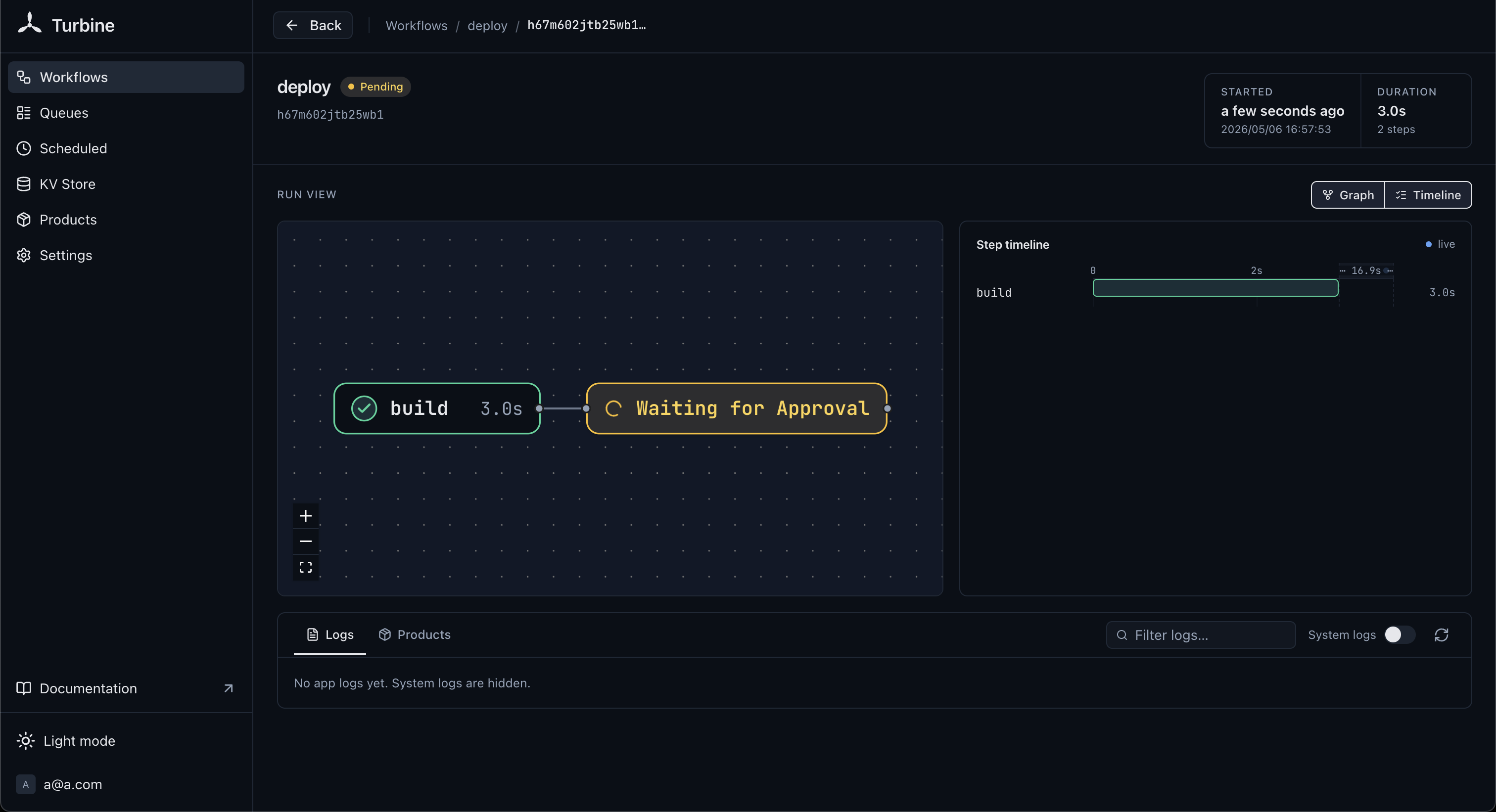Click the 16.9s timeline marker
This screenshot has width=1496, height=812.
[x=1366, y=271]
